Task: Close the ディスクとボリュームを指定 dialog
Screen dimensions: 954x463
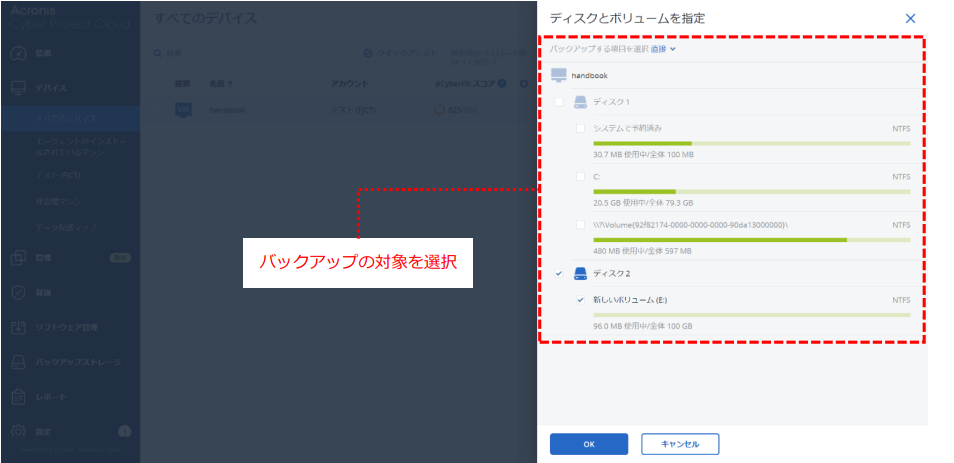Action: 910,18
